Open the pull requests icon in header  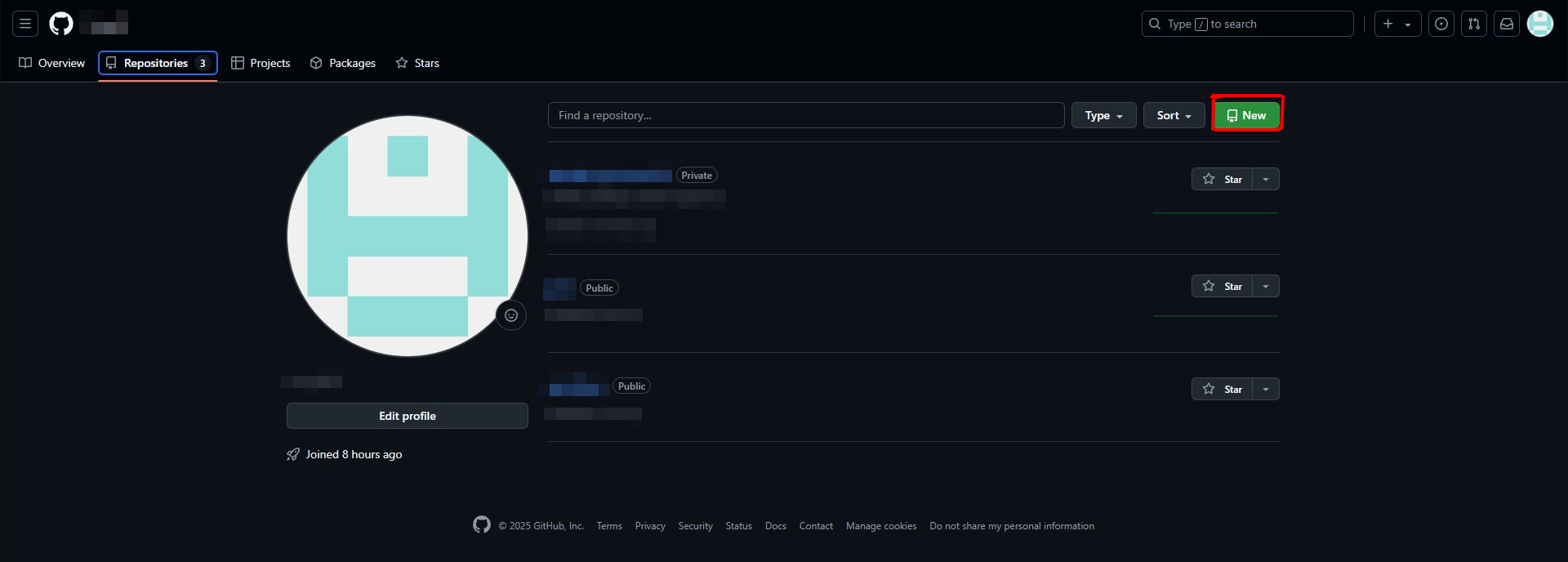(x=1473, y=24)
